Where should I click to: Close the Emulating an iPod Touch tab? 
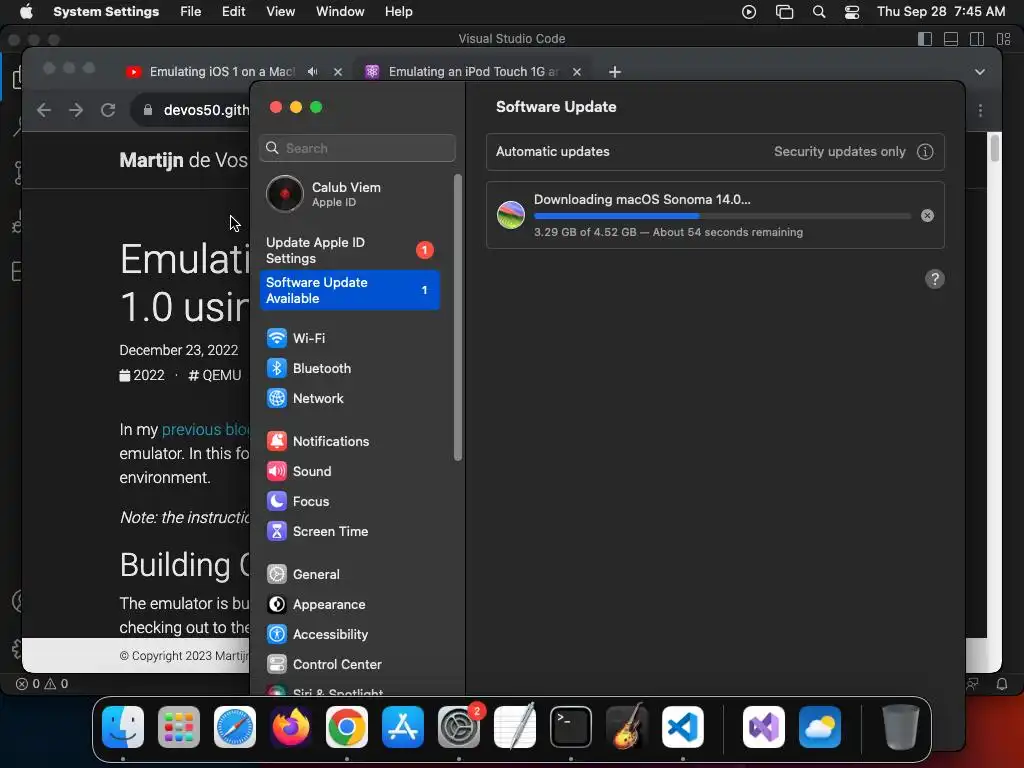[577, 72]
